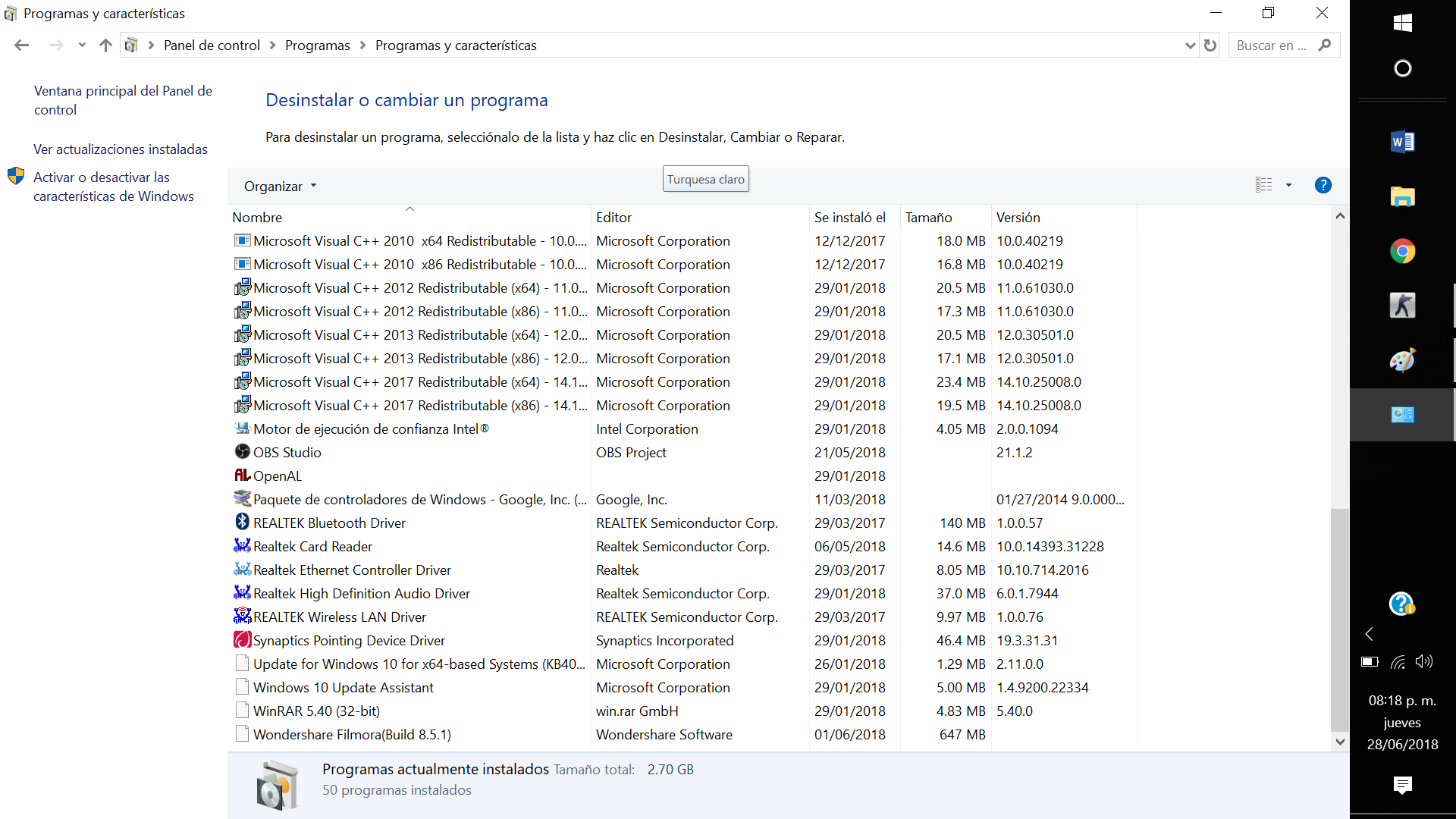Sort list by Editor column header
The height and width of the screenshot is (819, 1456).
point(700,217)
